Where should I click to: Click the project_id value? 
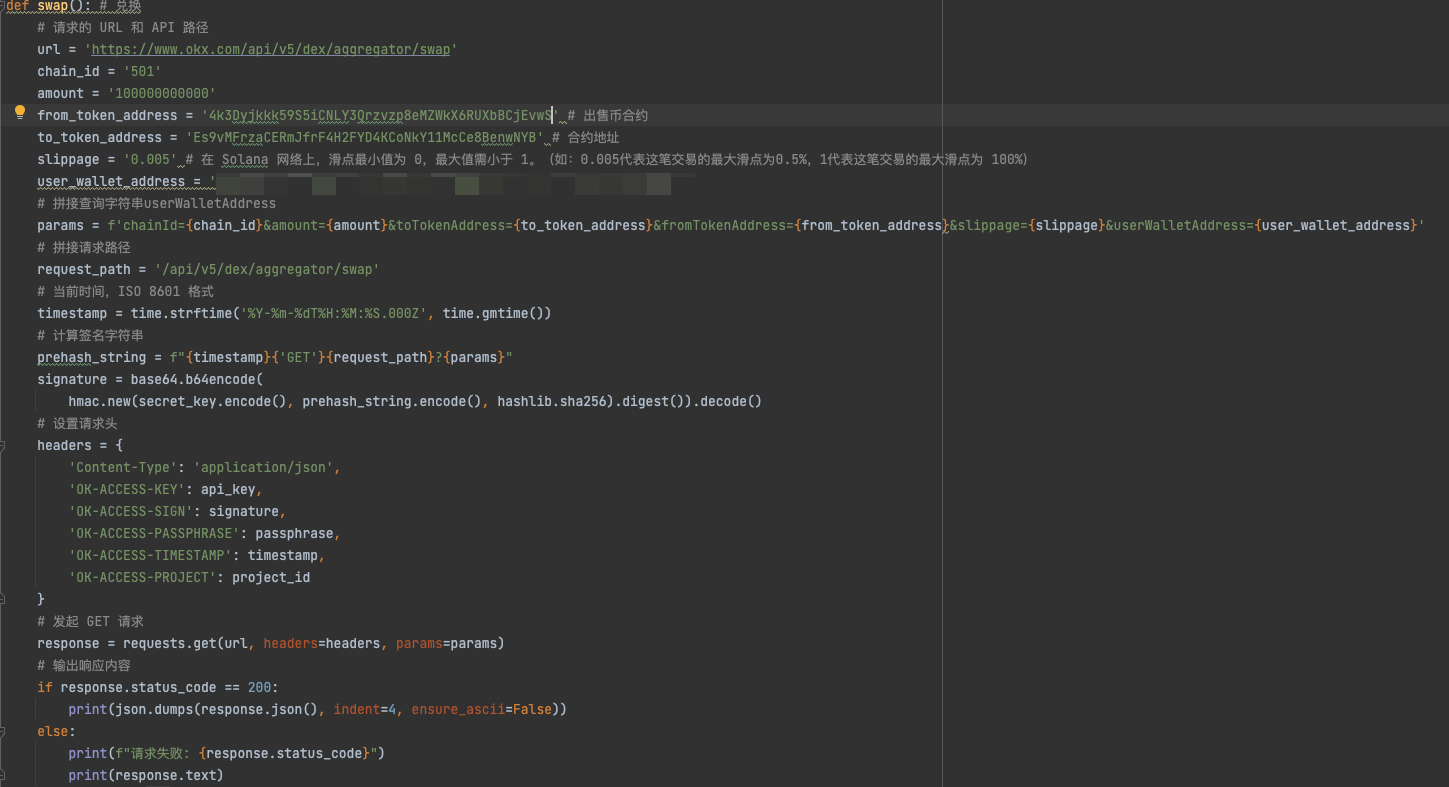[271, 577]
